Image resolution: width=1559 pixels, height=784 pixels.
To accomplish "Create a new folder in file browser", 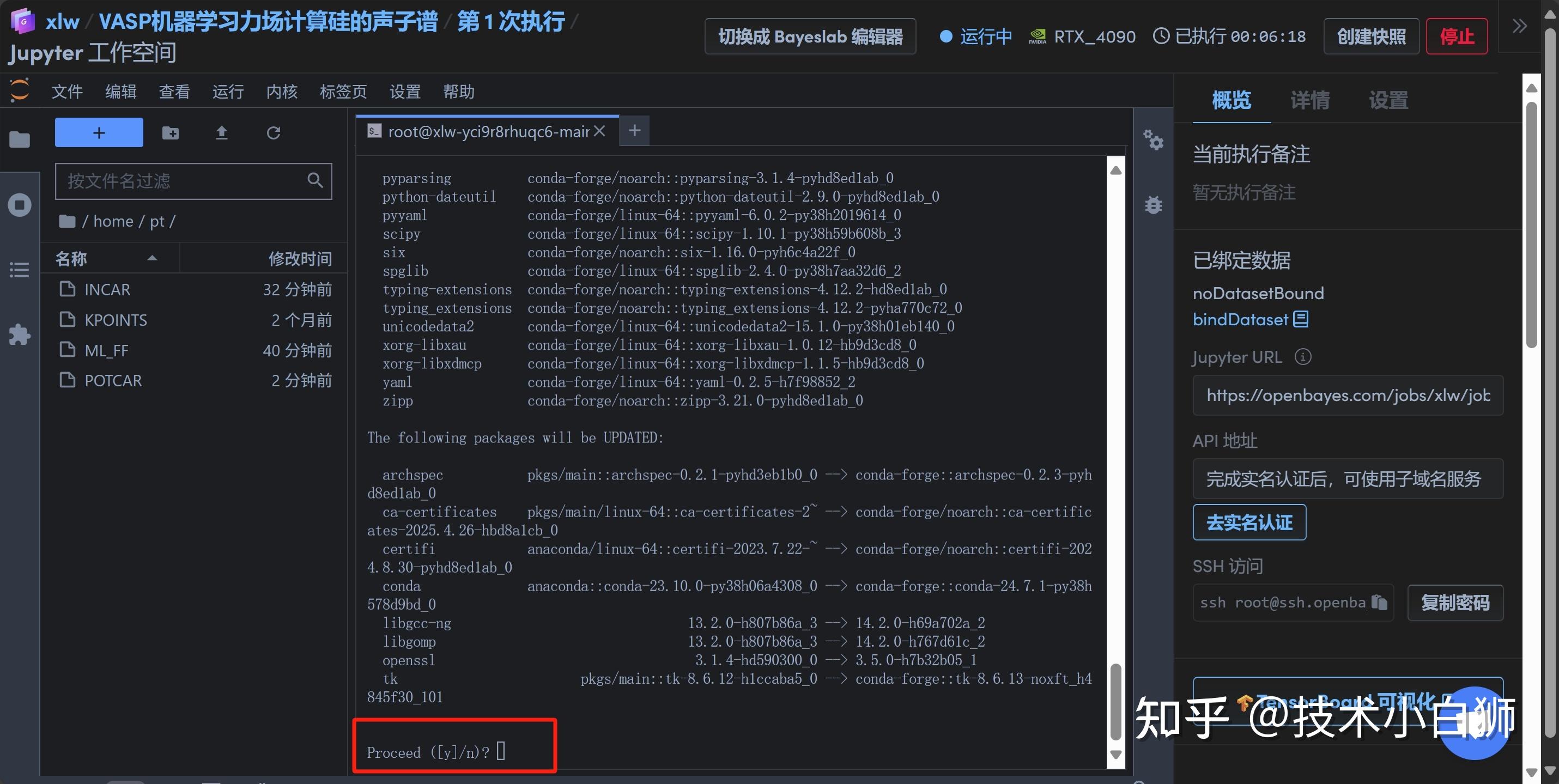I will coord(171,132).
